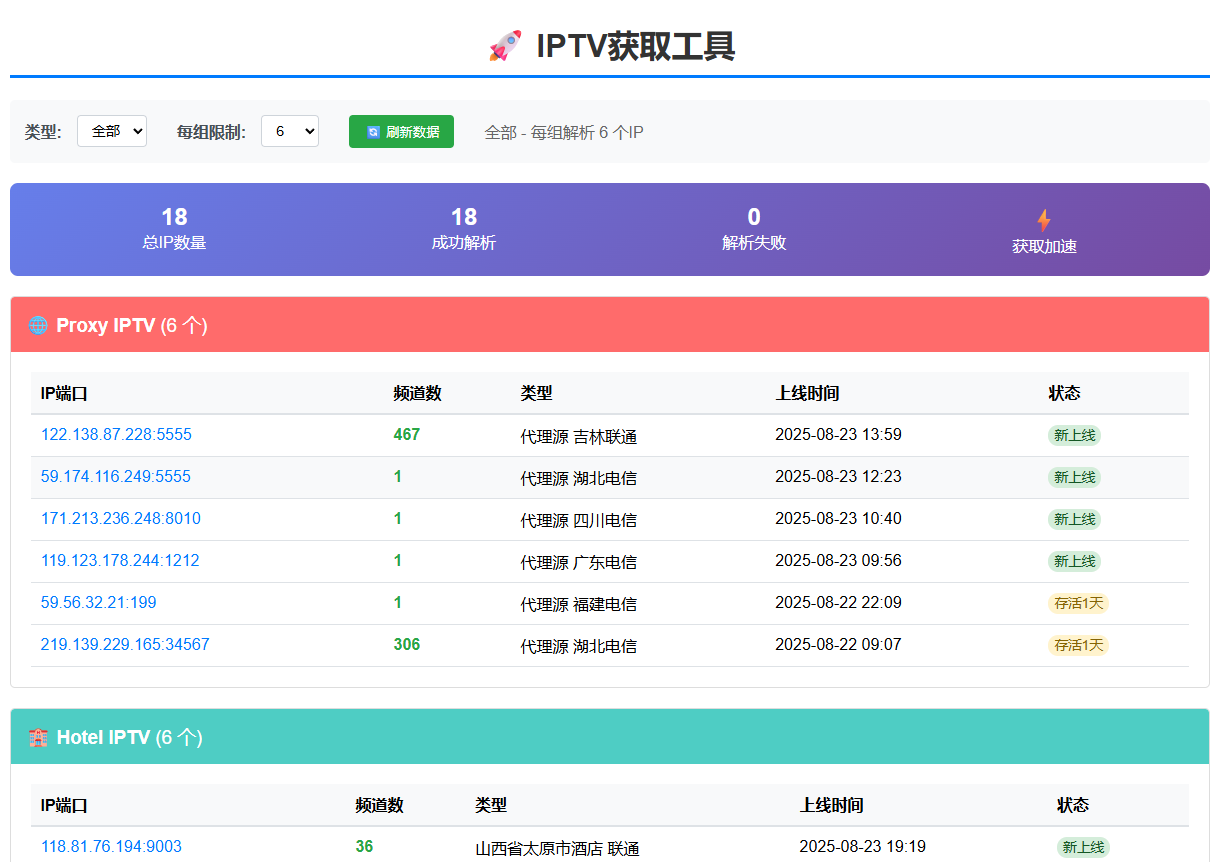Open link 59.174.116.249:5555
The width and height of the screenshot is (1215, 862).
115,477
